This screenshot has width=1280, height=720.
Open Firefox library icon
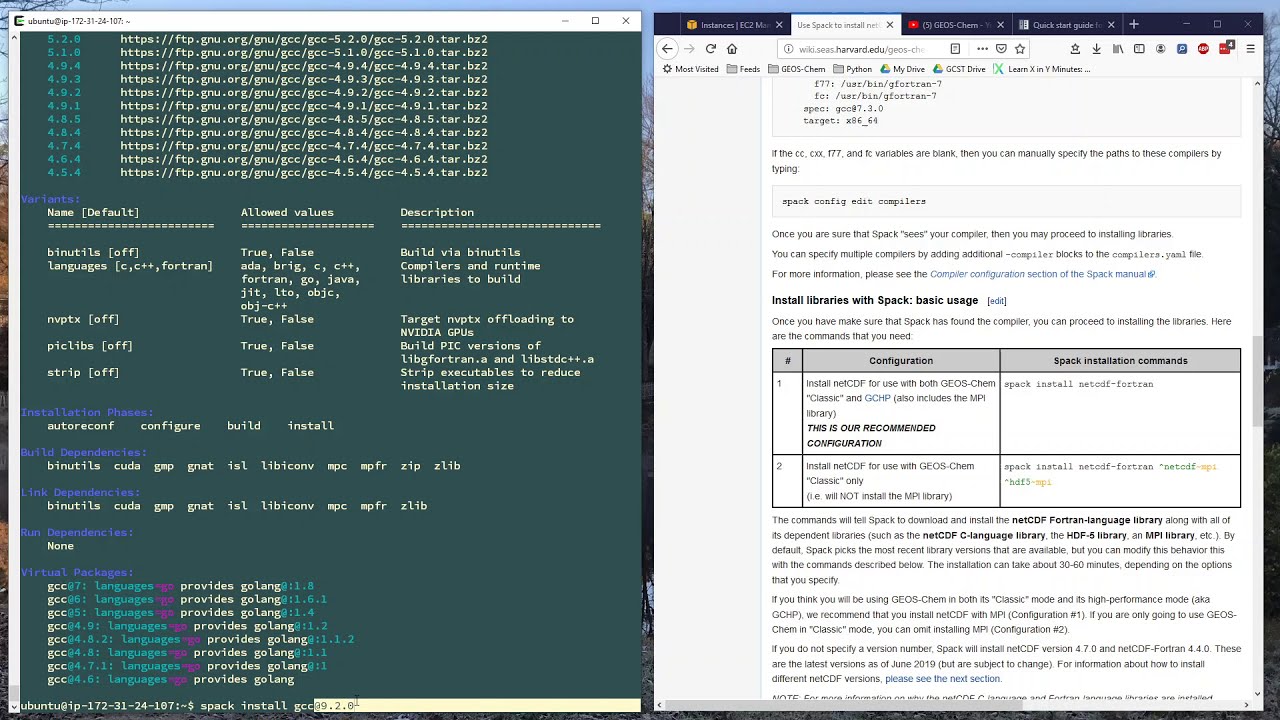(1118, 49)
